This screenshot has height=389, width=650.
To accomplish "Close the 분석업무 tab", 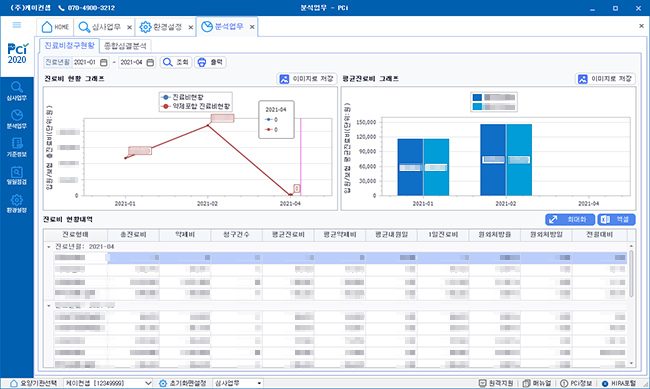I will click(252, 27).
